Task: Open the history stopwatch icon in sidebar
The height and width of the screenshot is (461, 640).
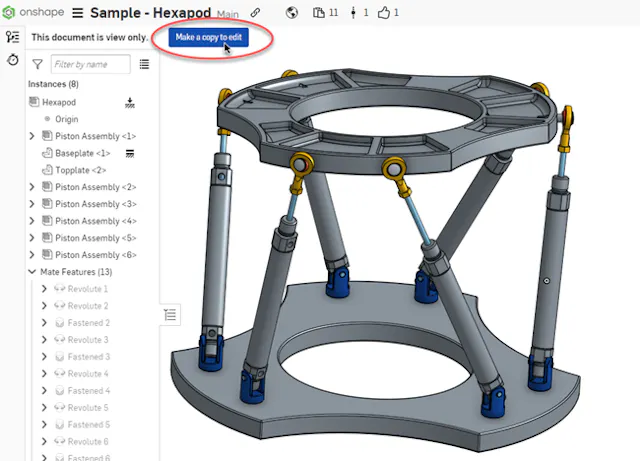Action: point(13,60)
